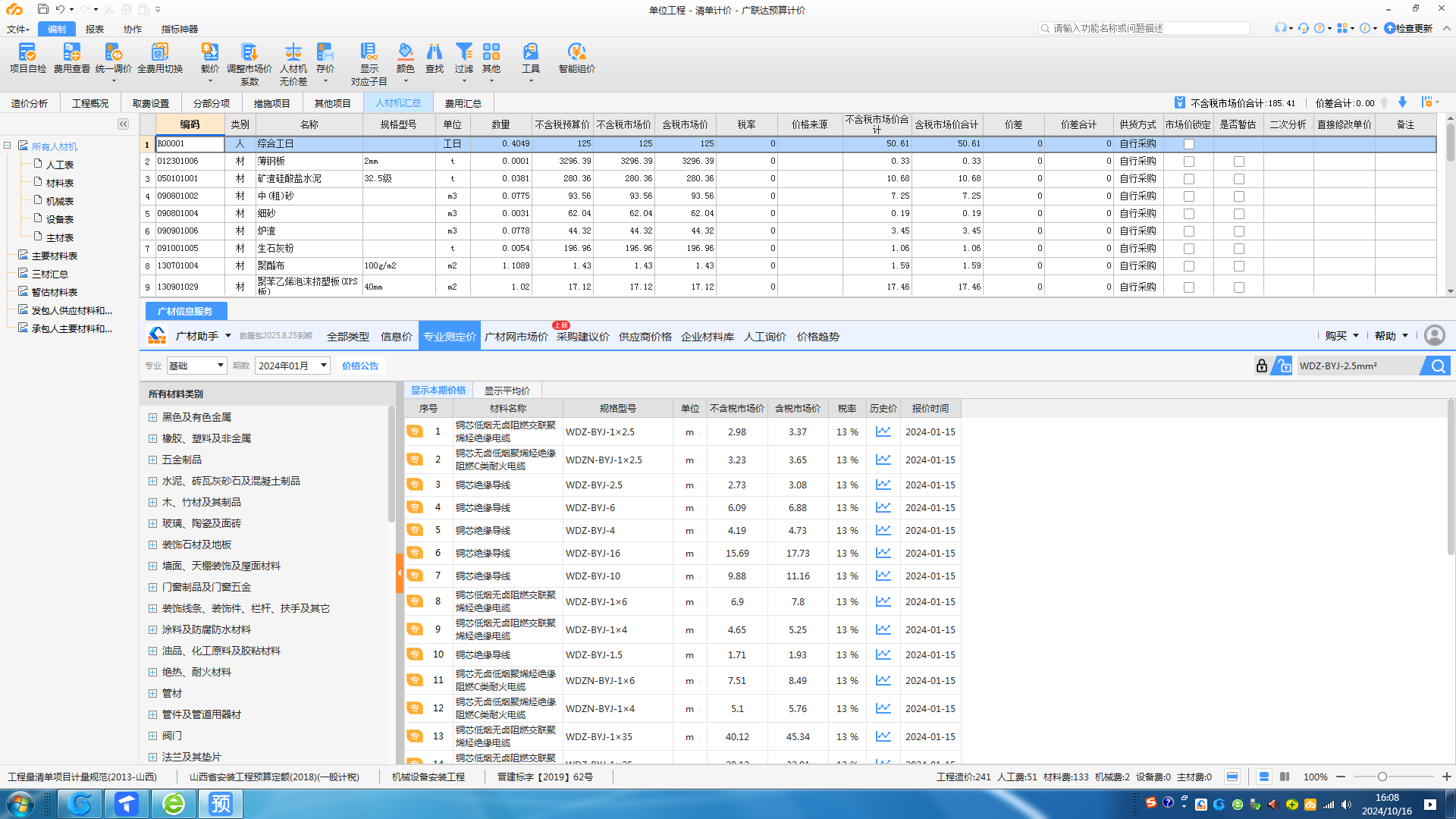Viewport: 1456px width, 819px height.
Task: Click the 项目自检 toolbar icon
Action: click(x=27, y=58)
